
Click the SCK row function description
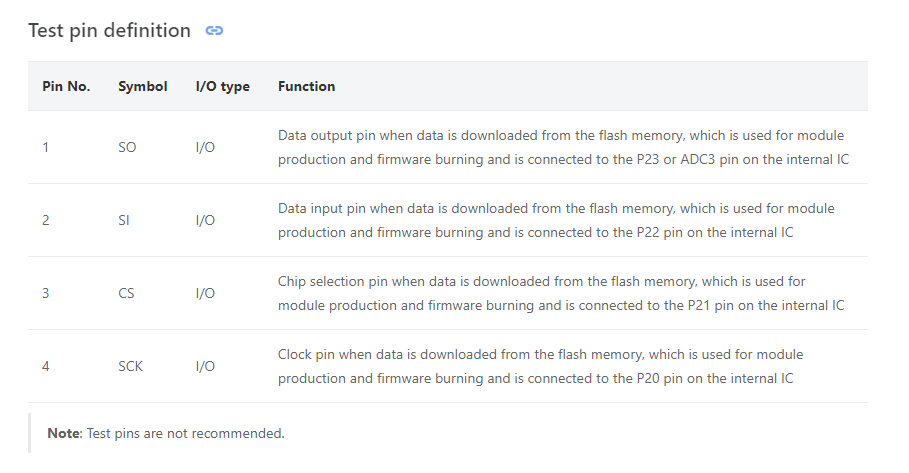tap(540, 366)
